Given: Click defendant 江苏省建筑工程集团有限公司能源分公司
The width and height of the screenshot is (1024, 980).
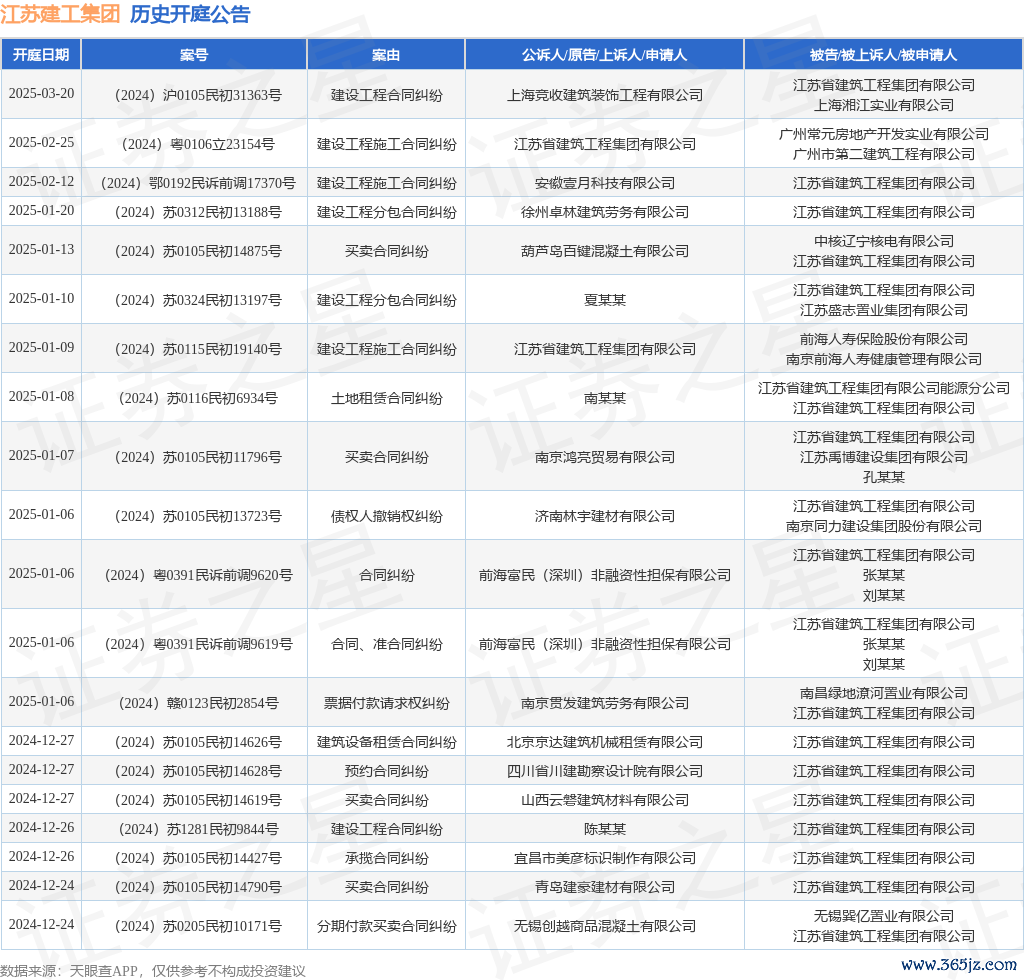Looking at the screenshot, I should tap(884, 388).
